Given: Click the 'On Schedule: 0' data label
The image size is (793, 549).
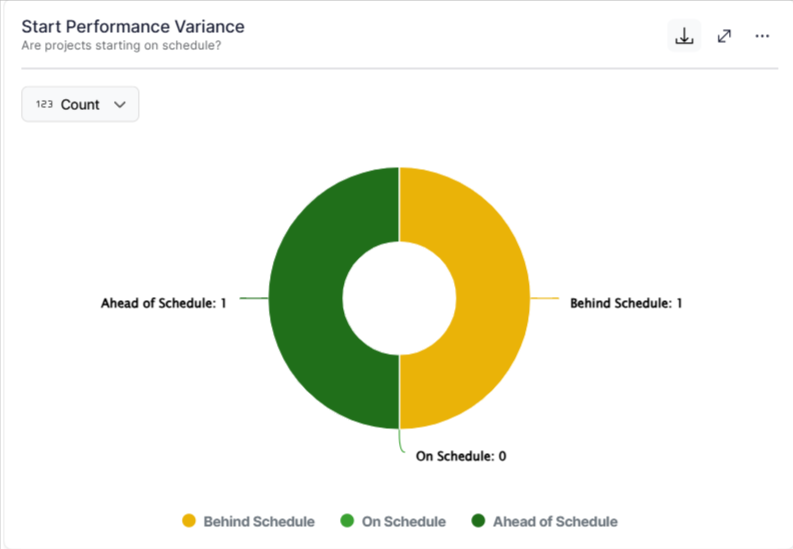Looking at the screenshot, I should click(461, 456).
